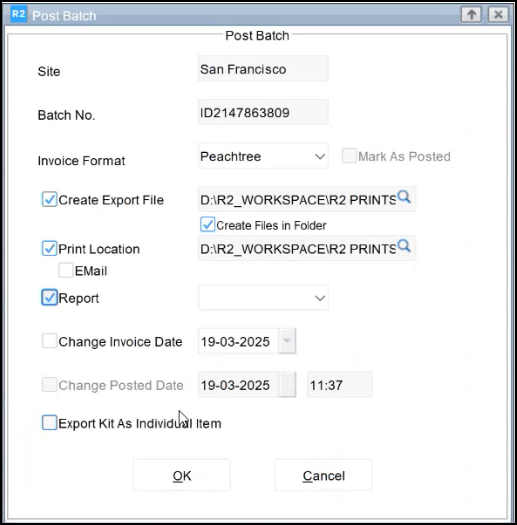Click the R2 application icon in title bar
The image size is (517, 525).
point(18,14)
